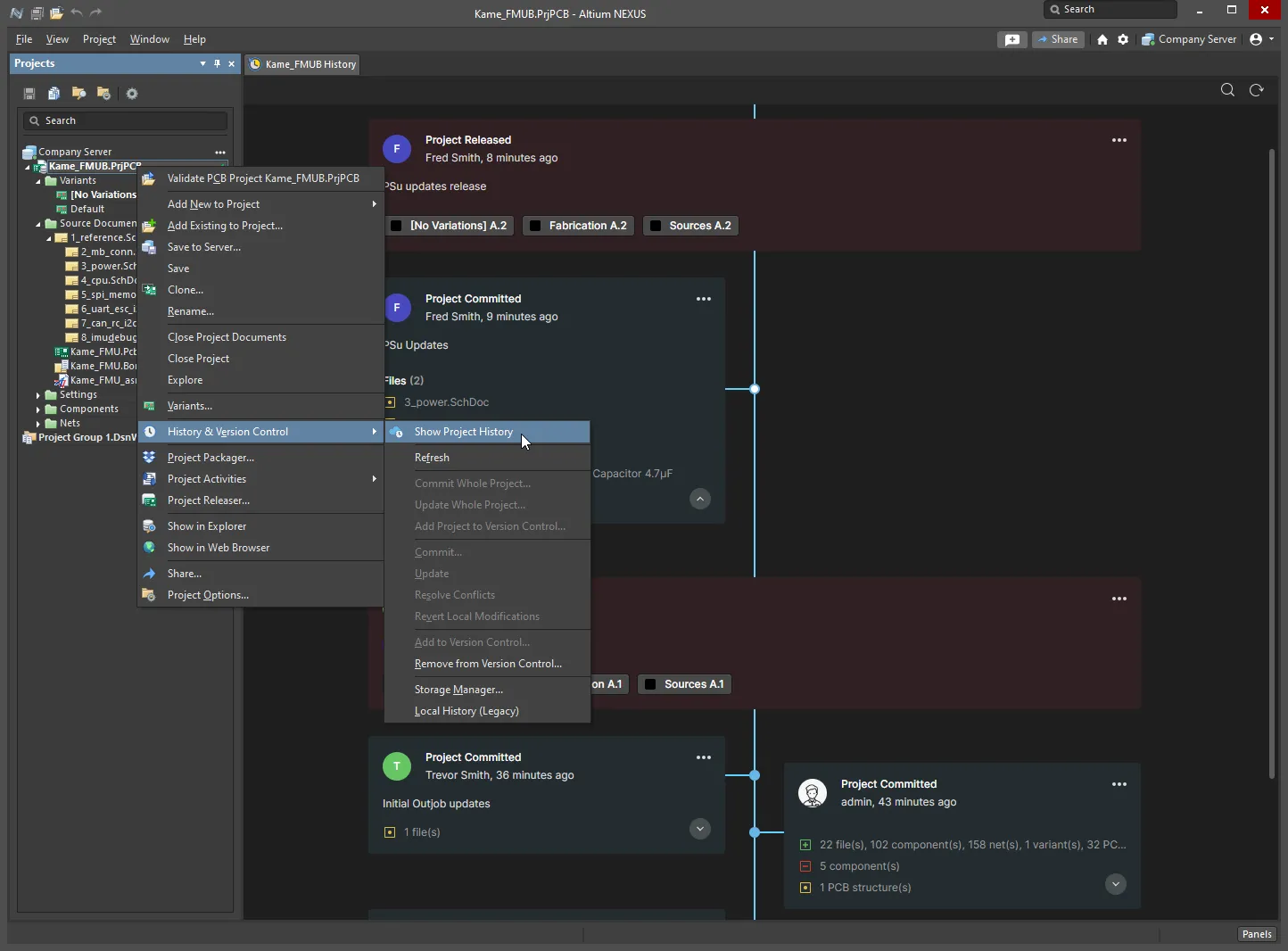Click the [No Variations] A.2 release tag
The width and height of the screenshot is (1288, 951).
(450, 226)
